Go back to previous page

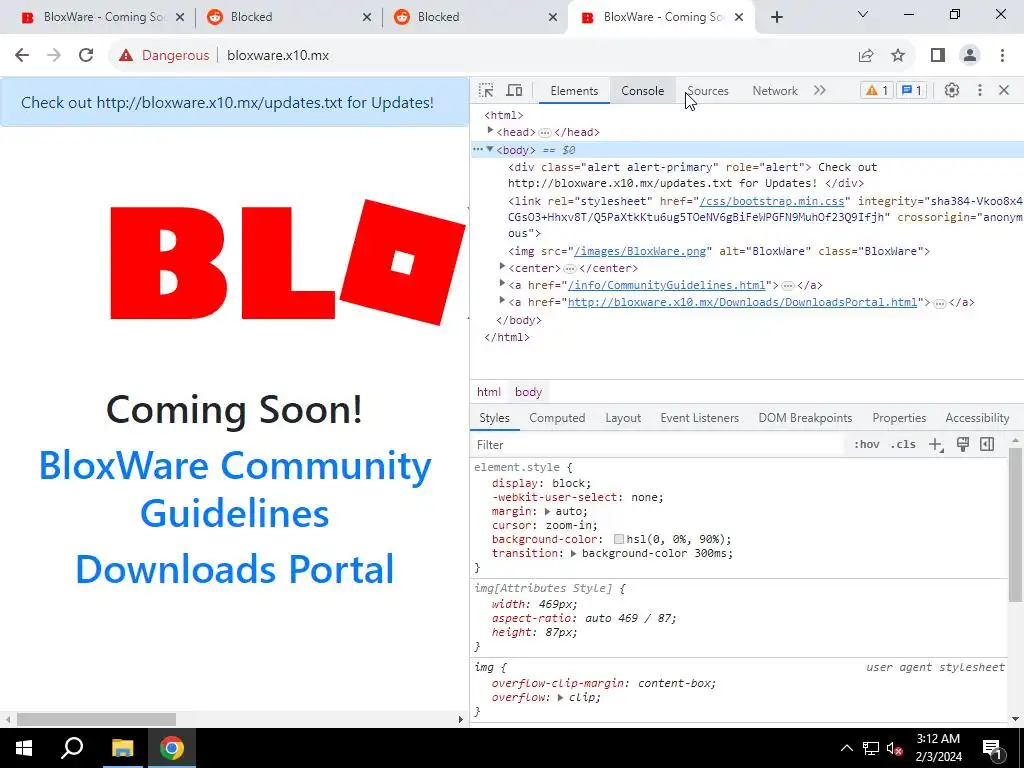(22, 56)
